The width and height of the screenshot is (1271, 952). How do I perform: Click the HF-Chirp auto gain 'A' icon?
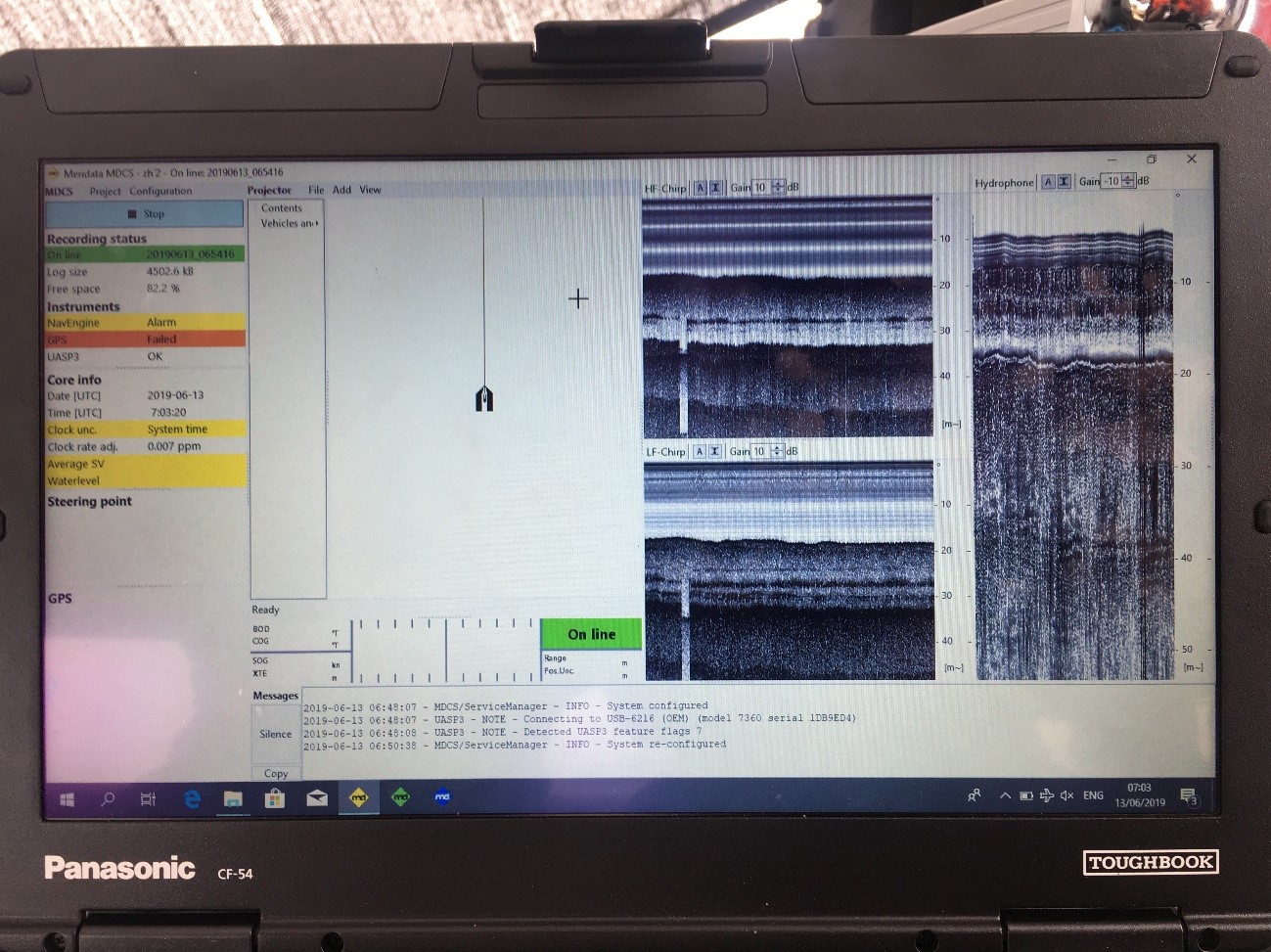click(700, 188)
